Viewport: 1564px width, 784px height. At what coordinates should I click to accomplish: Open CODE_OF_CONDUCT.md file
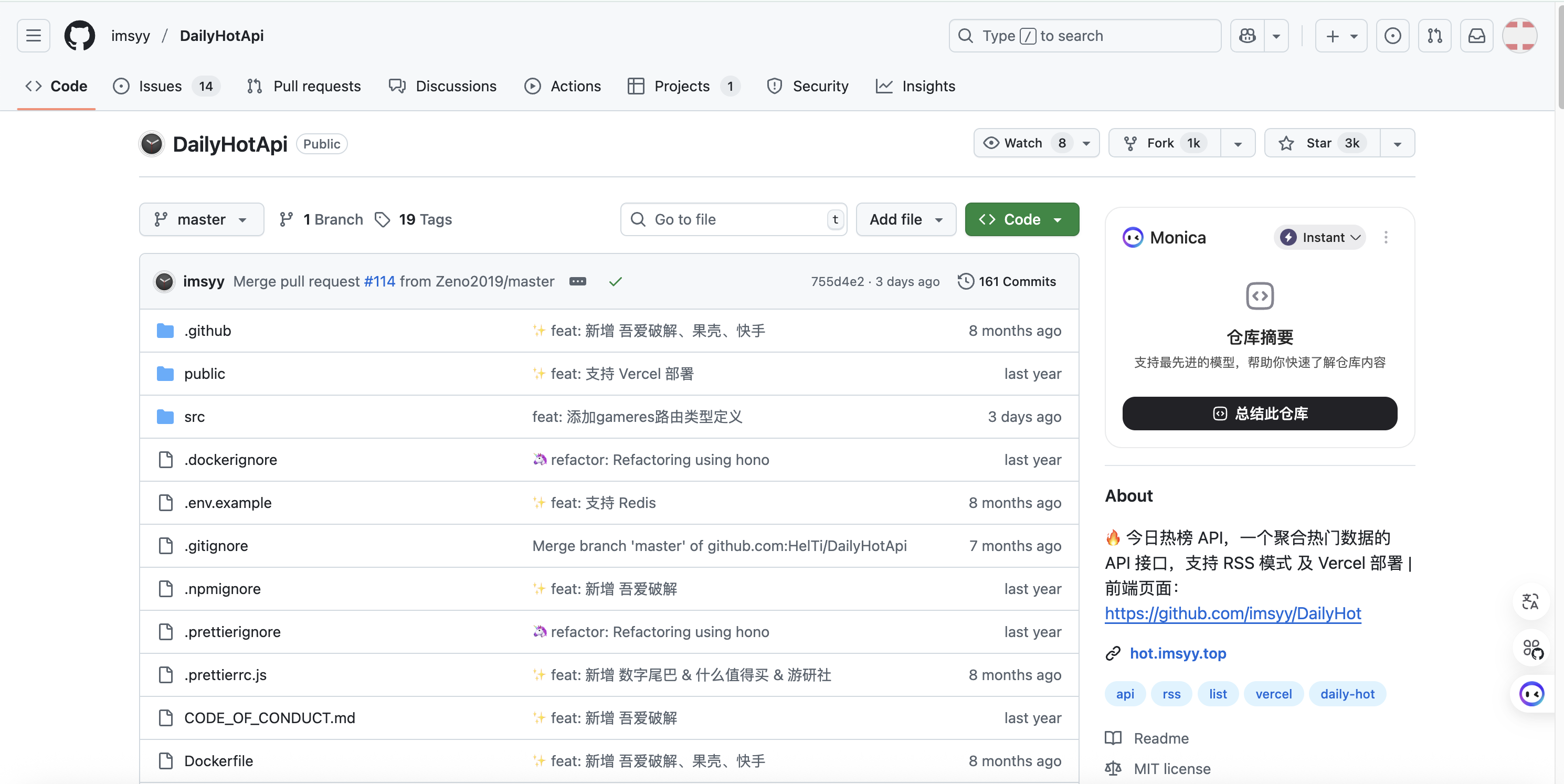(x=270, y=717)
